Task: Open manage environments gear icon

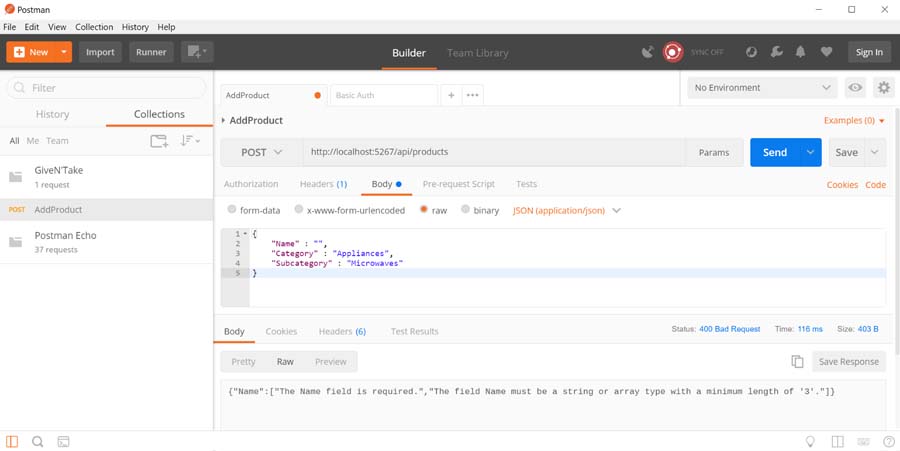Action: click(x=883, y=88)
